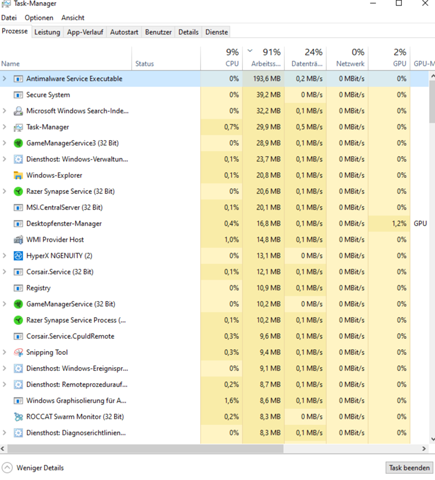The height and width of the screenshot is (480, 435).
Task: Click the Weniger Details link text
Action: [x=40, y=468]
